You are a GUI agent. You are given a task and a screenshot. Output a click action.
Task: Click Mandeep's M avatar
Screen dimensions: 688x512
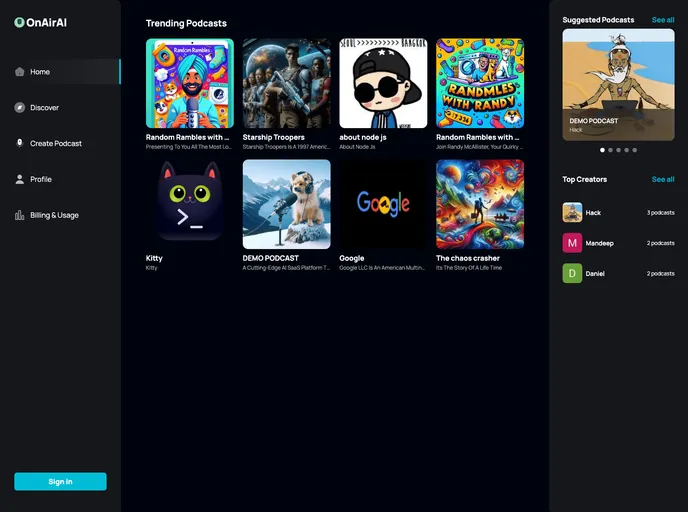(x=572, y=243)
